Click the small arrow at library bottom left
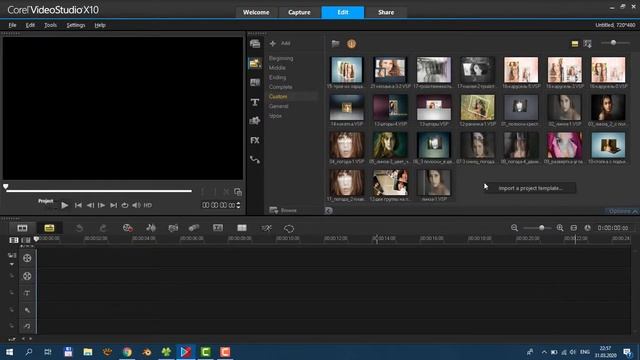This screenshot has height=360, width=640. click(x=329, y=211)
